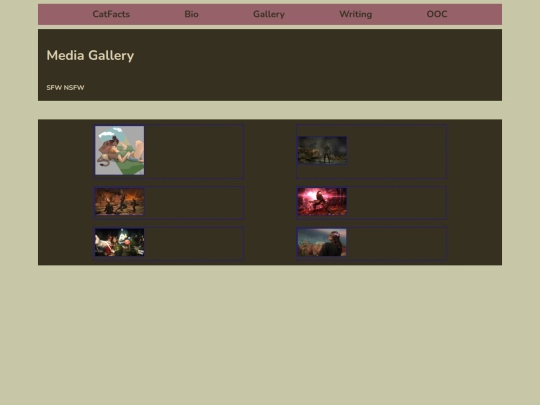View the red glowing creature thumbnail
The image size is (540, 405).
[x=322, y=201]
